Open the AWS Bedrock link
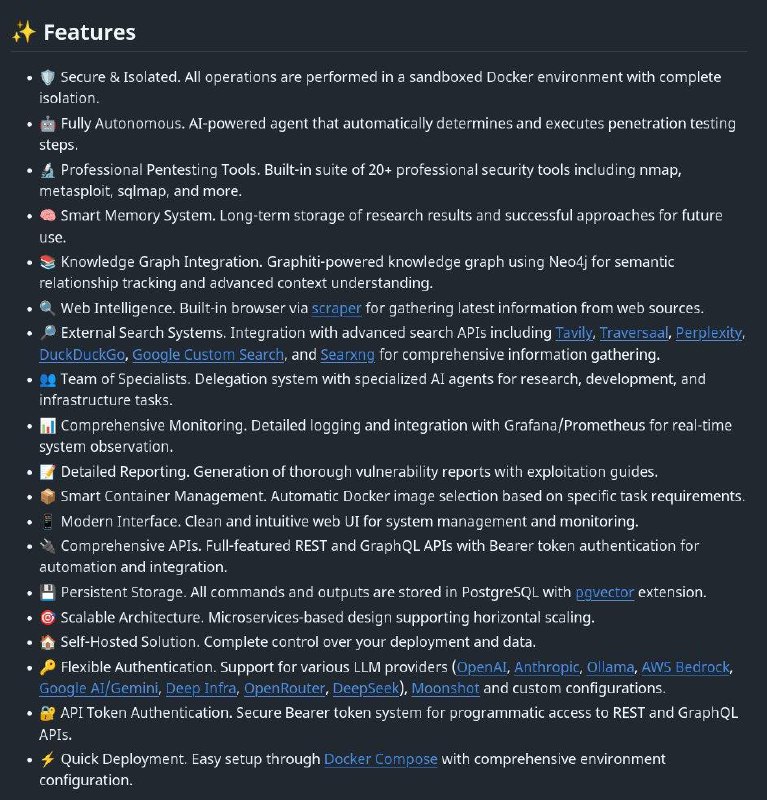The height and width of the screenshot is (800, 767). [x=686, y=666]
